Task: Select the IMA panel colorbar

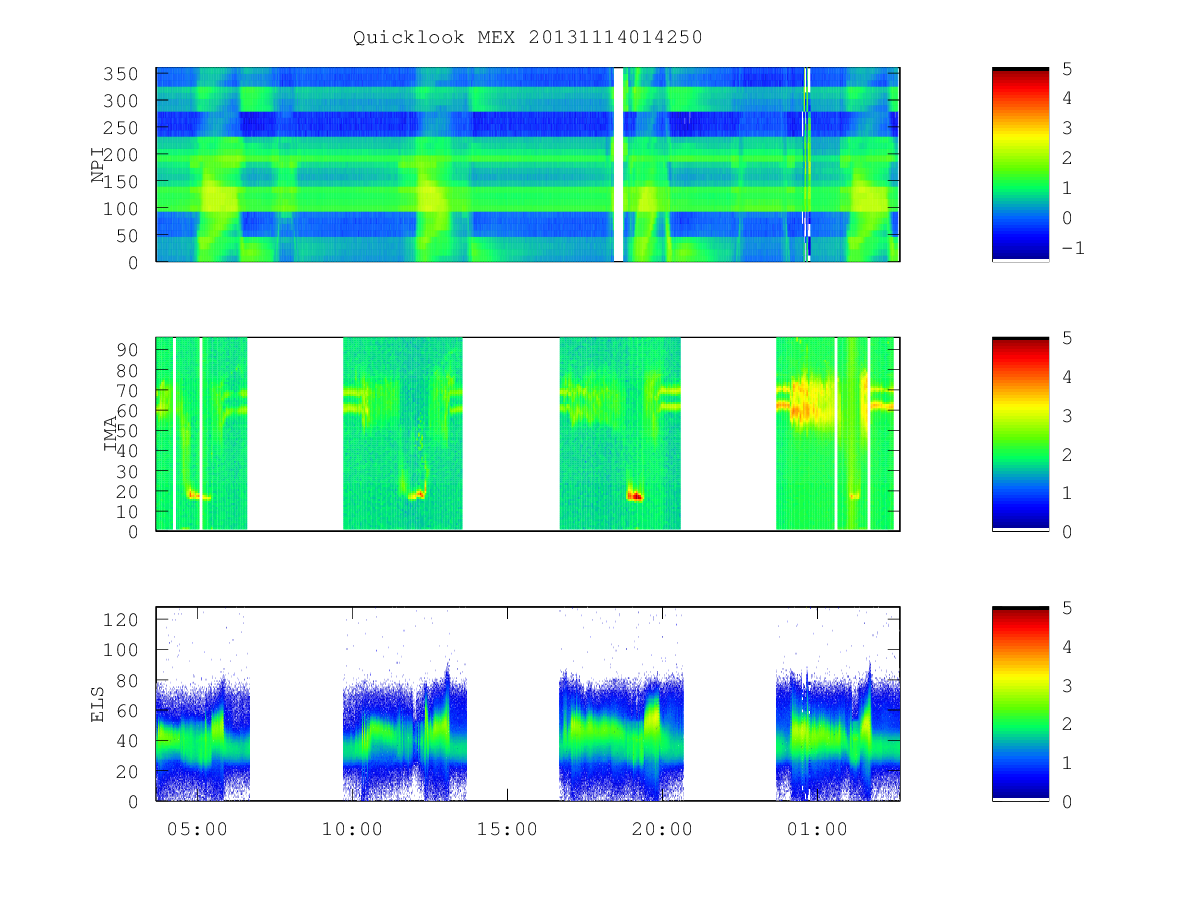Action: (1020, 434)
